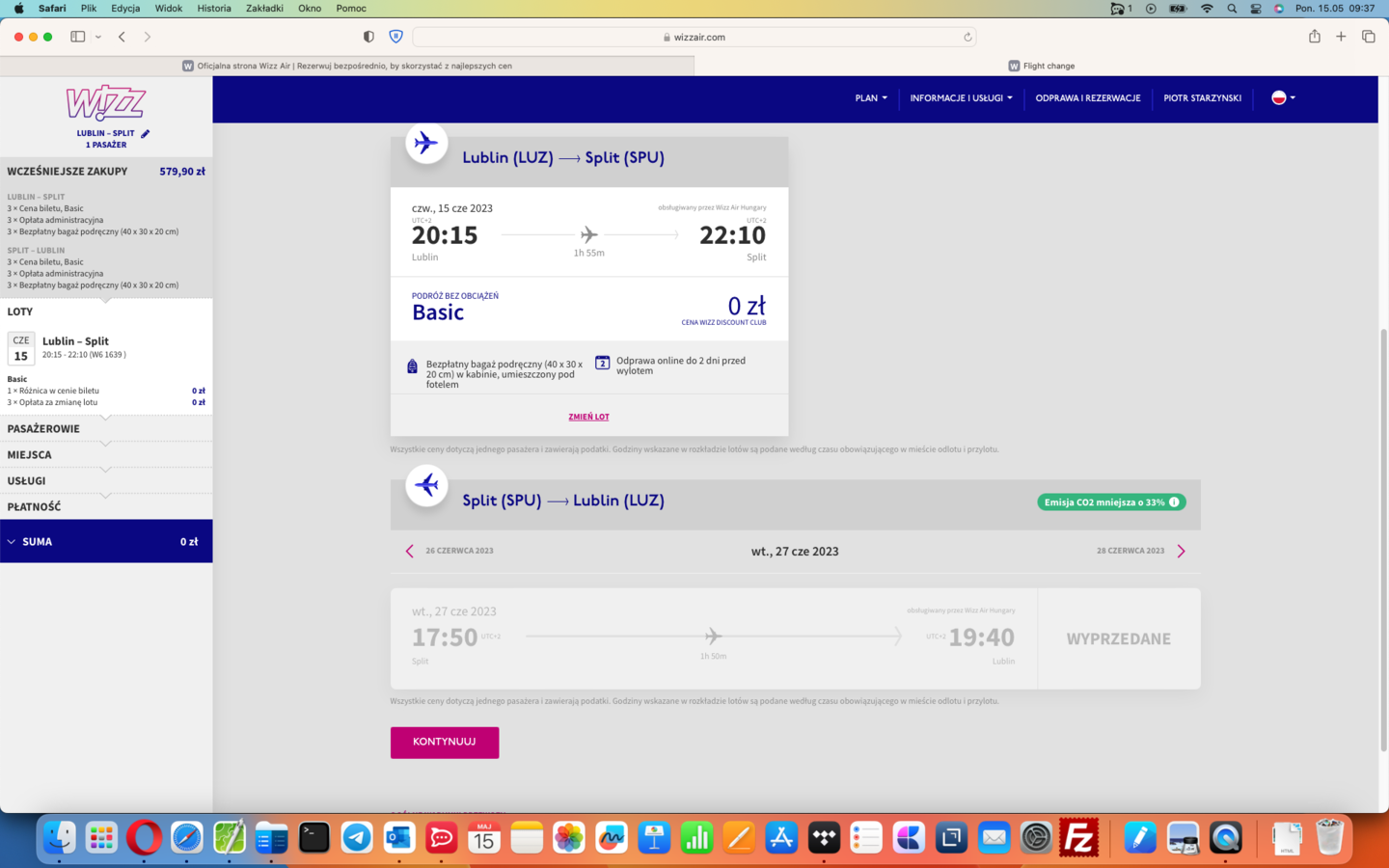
Task: Open Spotlight search in the menu bar
Action: point(1232,8)
